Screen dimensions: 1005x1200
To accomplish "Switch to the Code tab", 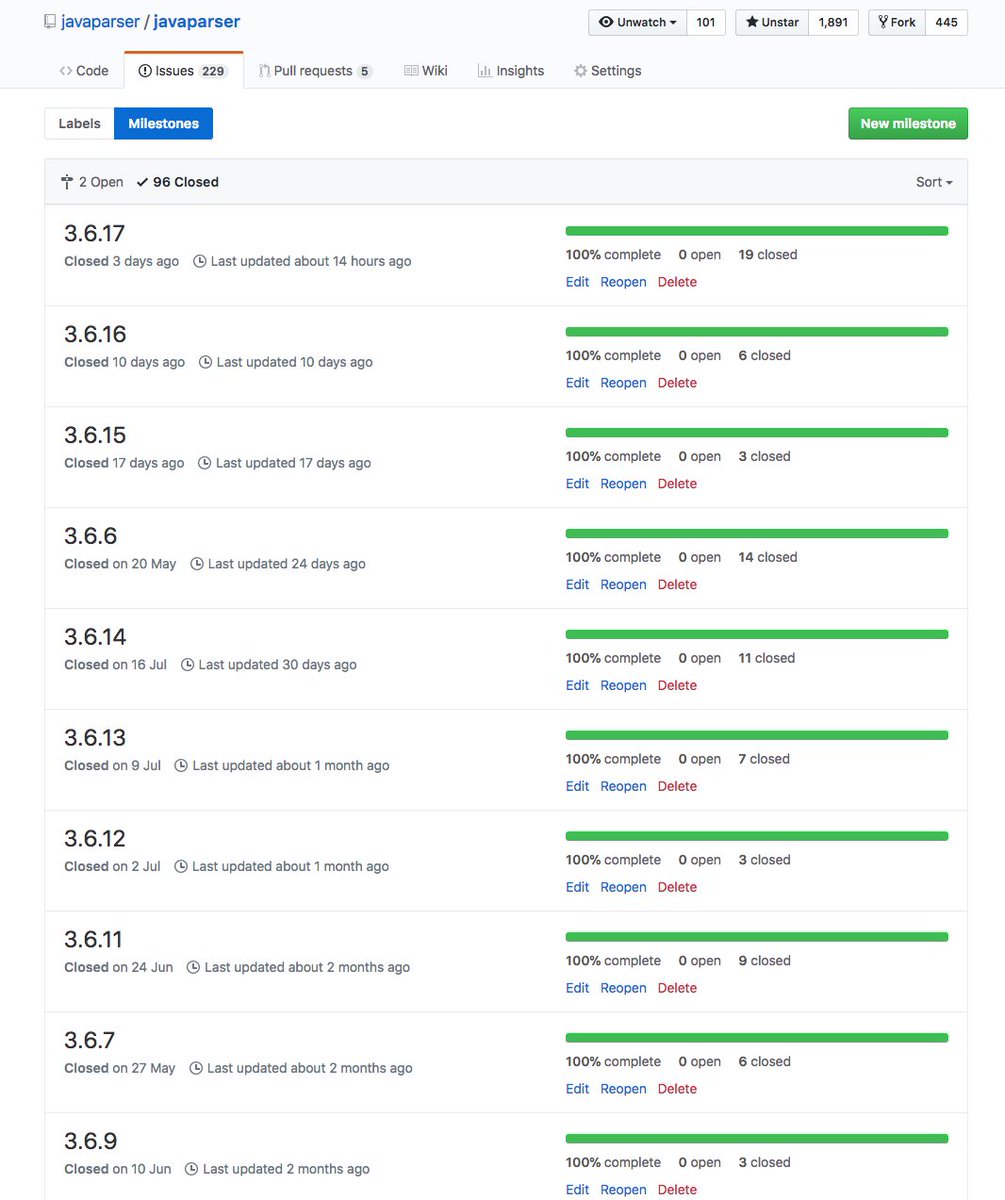I will pos(84,71).
